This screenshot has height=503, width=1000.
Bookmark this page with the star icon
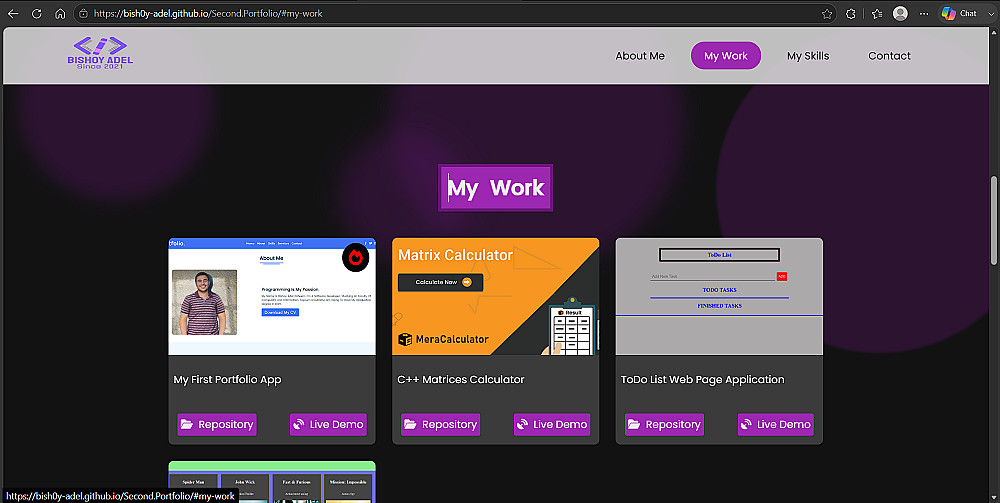pyautogui.click(x=827, y=13)
